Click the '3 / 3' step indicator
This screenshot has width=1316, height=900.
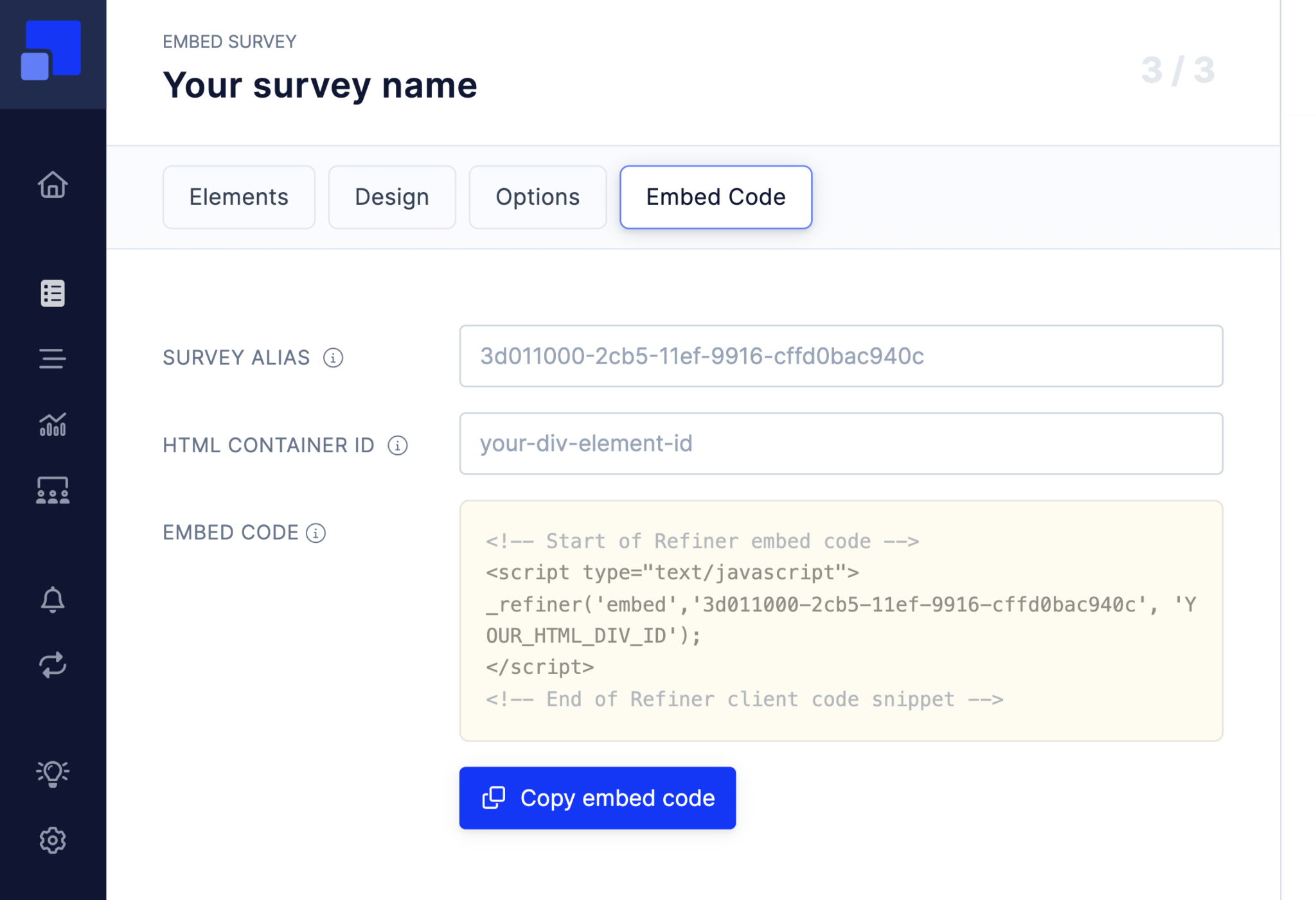1178,70
